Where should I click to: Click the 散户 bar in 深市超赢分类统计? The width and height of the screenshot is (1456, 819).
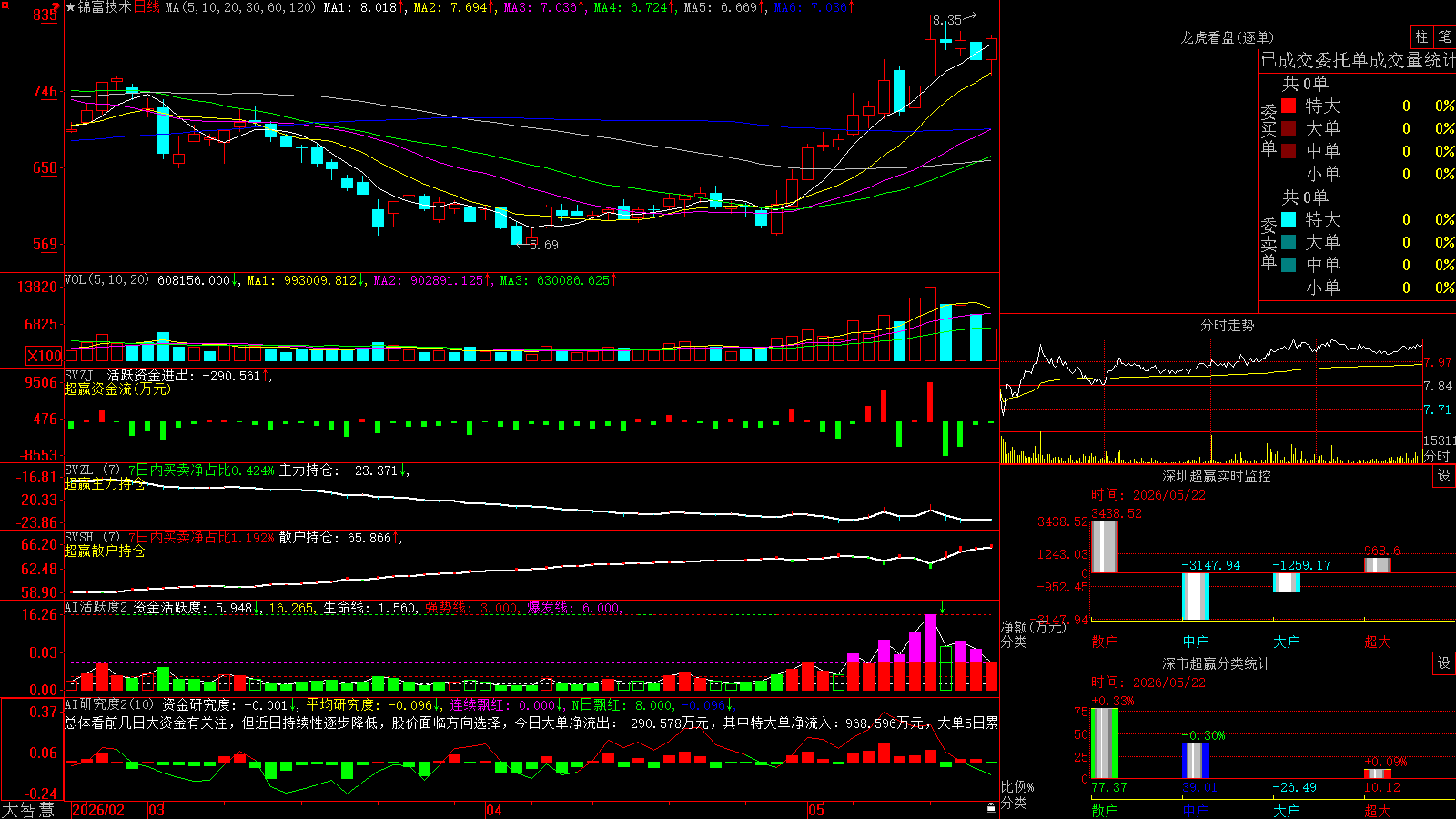1104,743
